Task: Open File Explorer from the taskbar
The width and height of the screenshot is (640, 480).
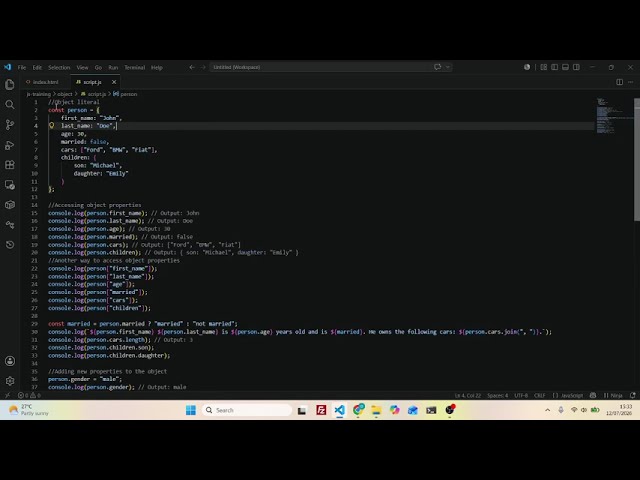Action: point(376,410)
